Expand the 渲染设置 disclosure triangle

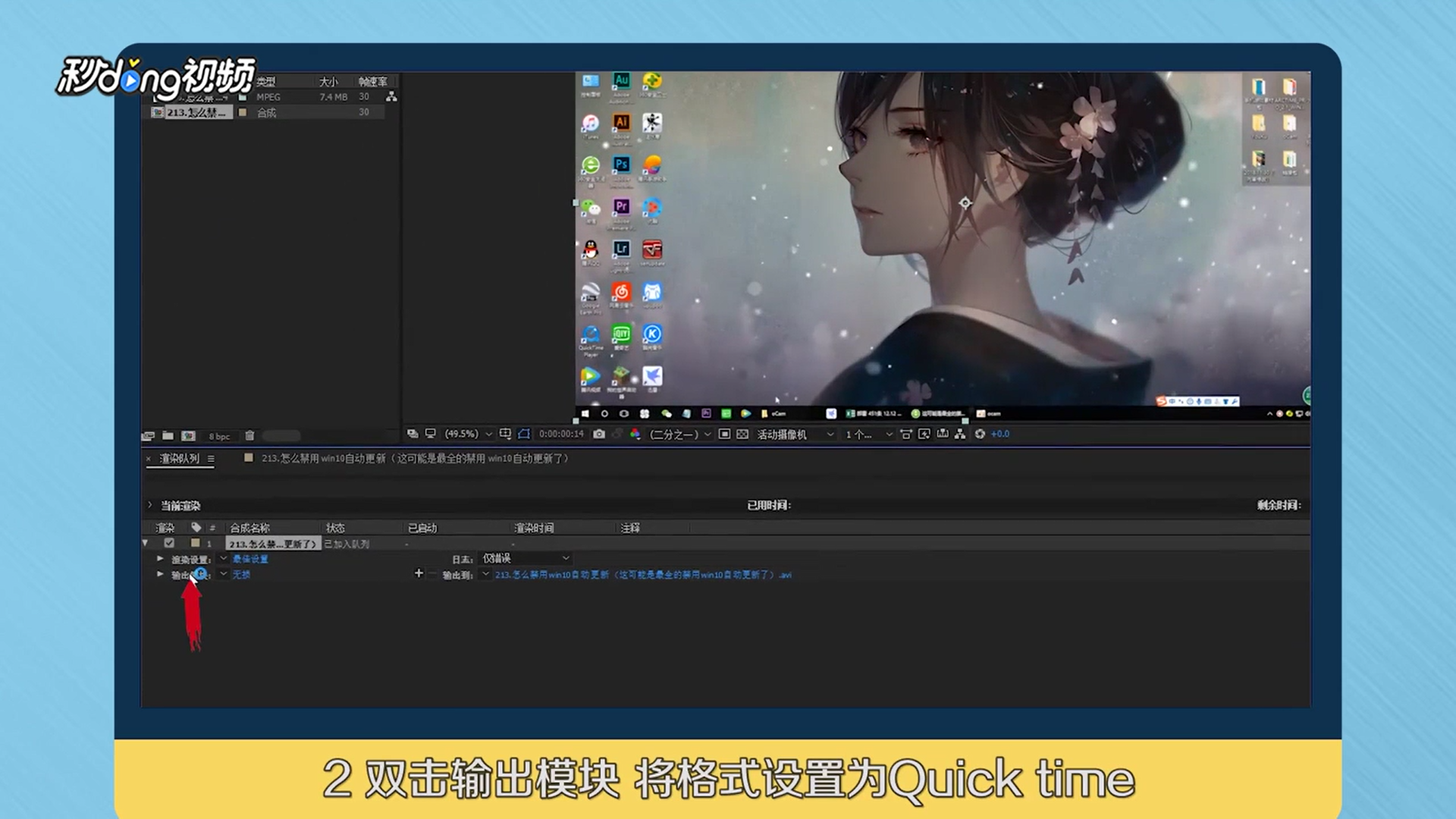[x=160, y=558]
